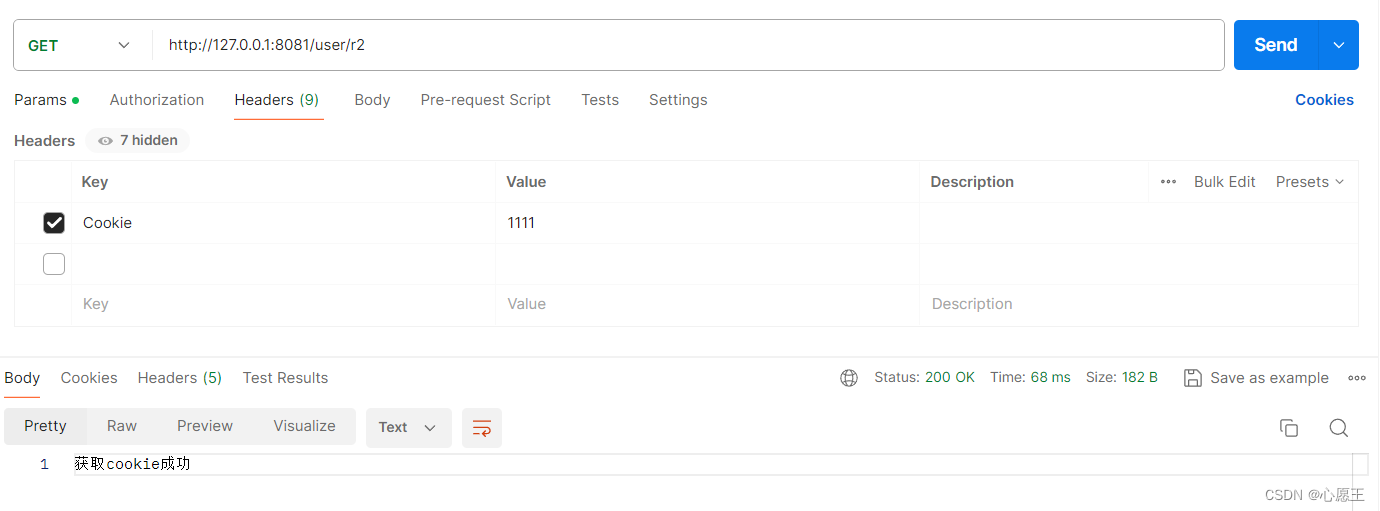Uncheck the Cookie header checkbox

pos(54,223)
